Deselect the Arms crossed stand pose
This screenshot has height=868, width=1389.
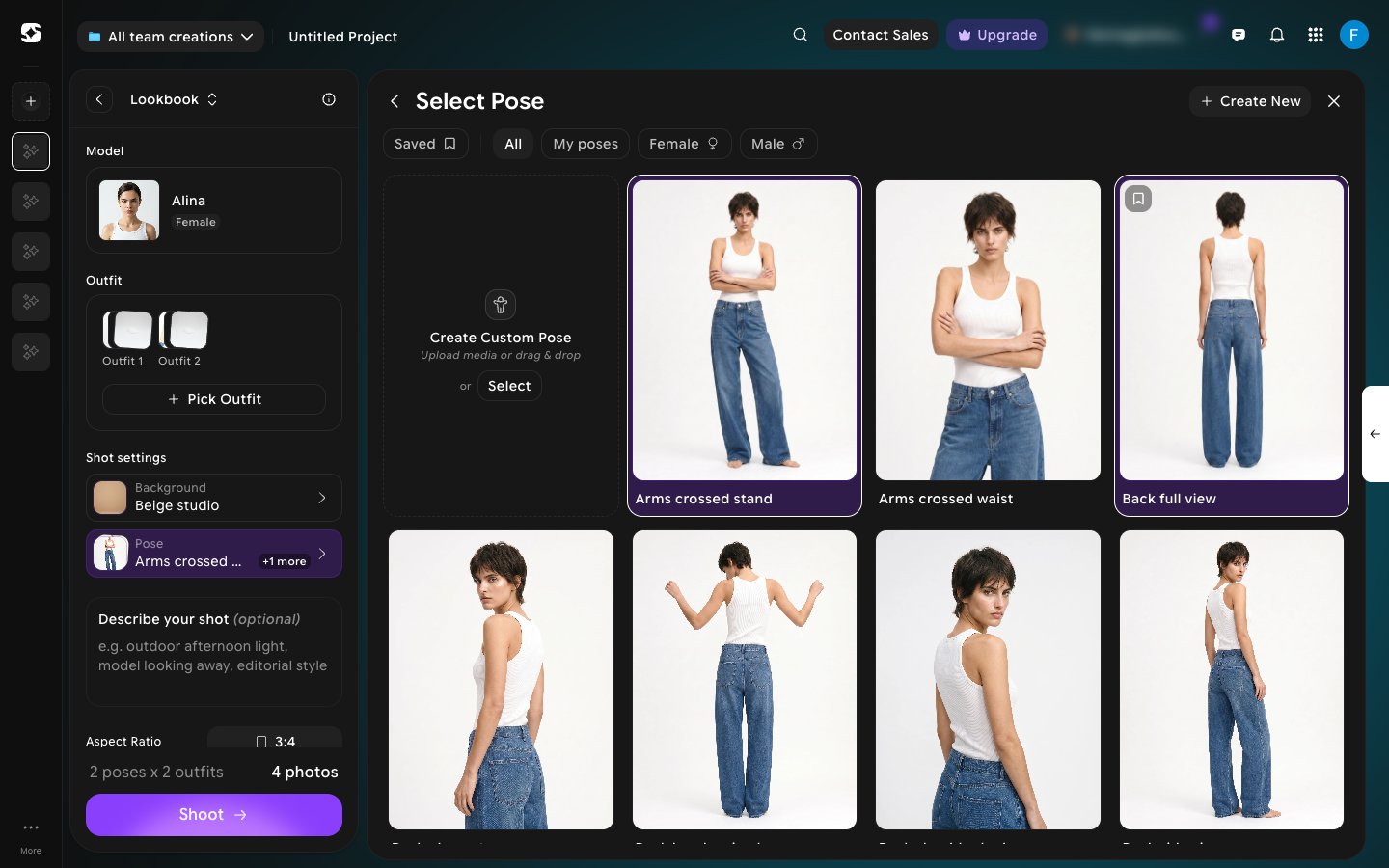point(745,345)
